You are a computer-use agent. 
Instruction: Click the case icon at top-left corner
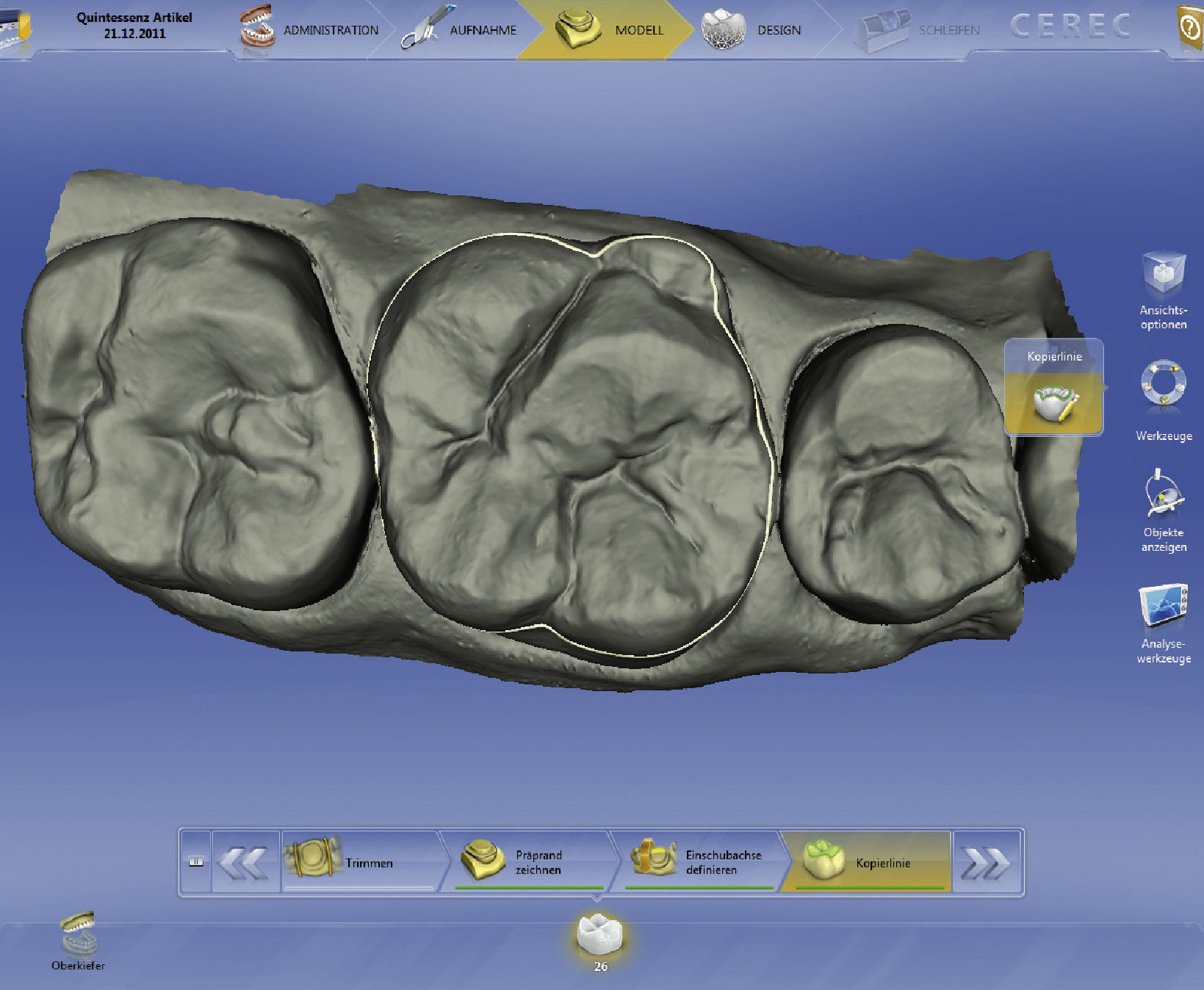tap(16, 29)
